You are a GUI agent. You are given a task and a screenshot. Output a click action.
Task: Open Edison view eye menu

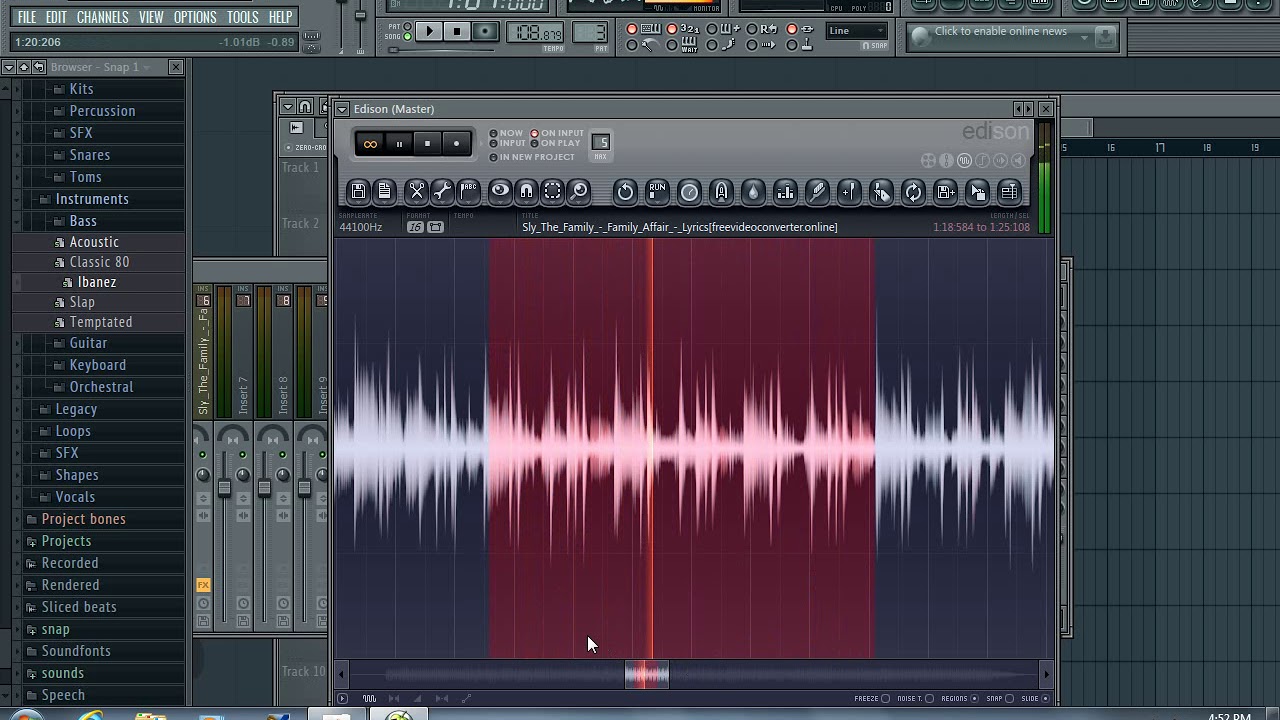pos(500,191)
